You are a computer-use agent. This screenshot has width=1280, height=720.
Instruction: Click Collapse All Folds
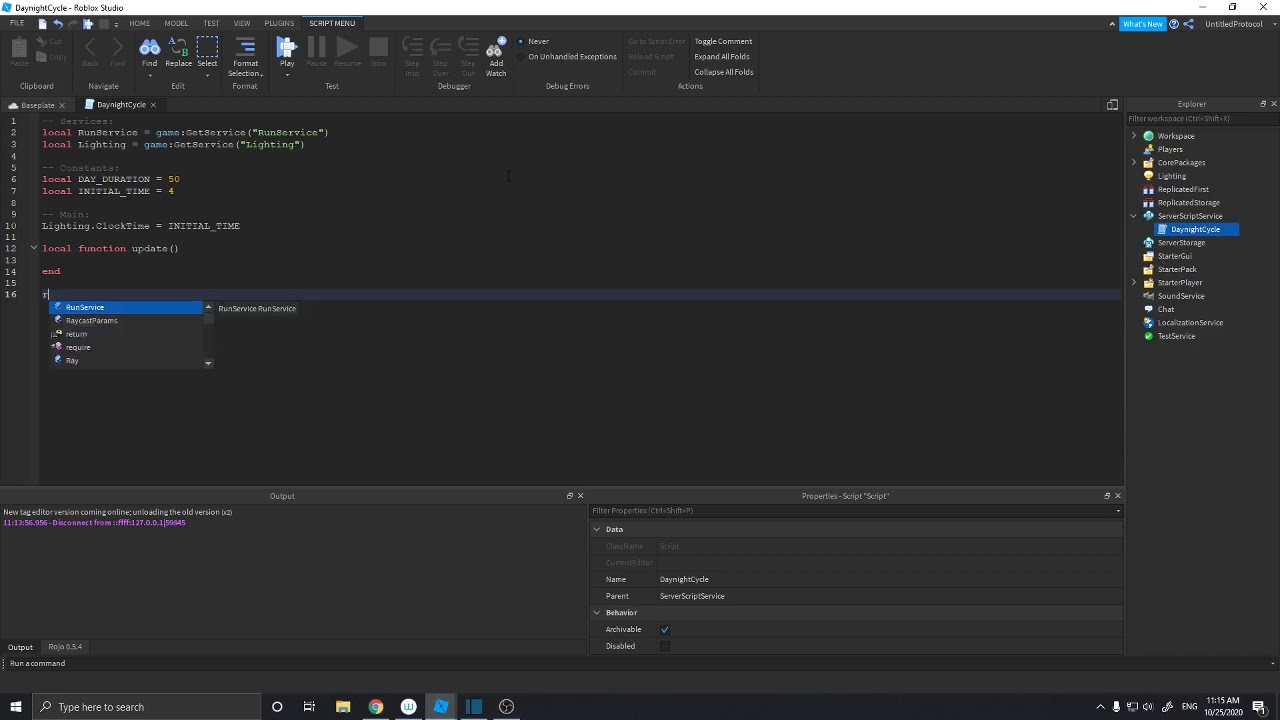pos(723,72)
